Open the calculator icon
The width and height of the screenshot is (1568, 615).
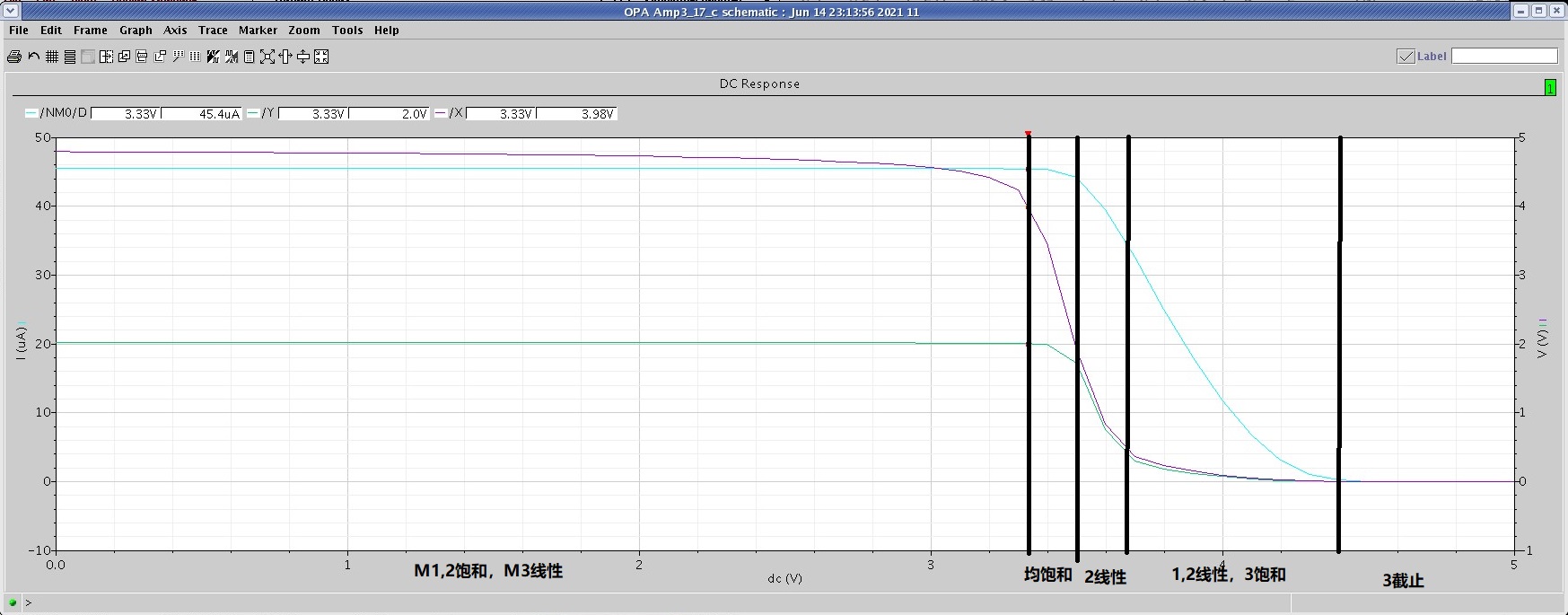pyautogui.click(x=250, y=57)
